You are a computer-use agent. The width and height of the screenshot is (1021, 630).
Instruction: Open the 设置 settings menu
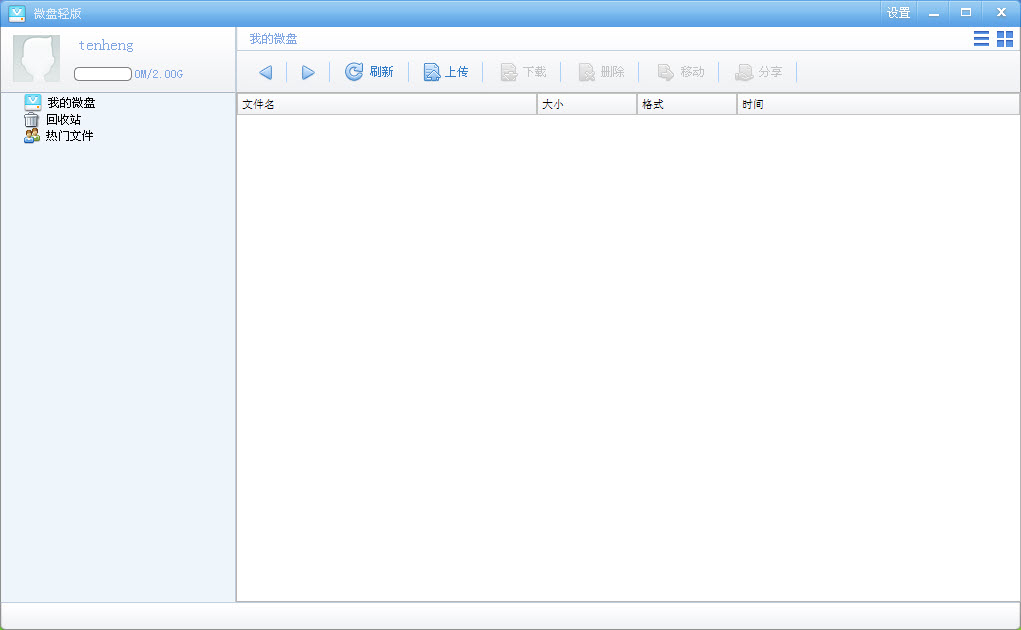pyautogui.click(x=898, y=13)
